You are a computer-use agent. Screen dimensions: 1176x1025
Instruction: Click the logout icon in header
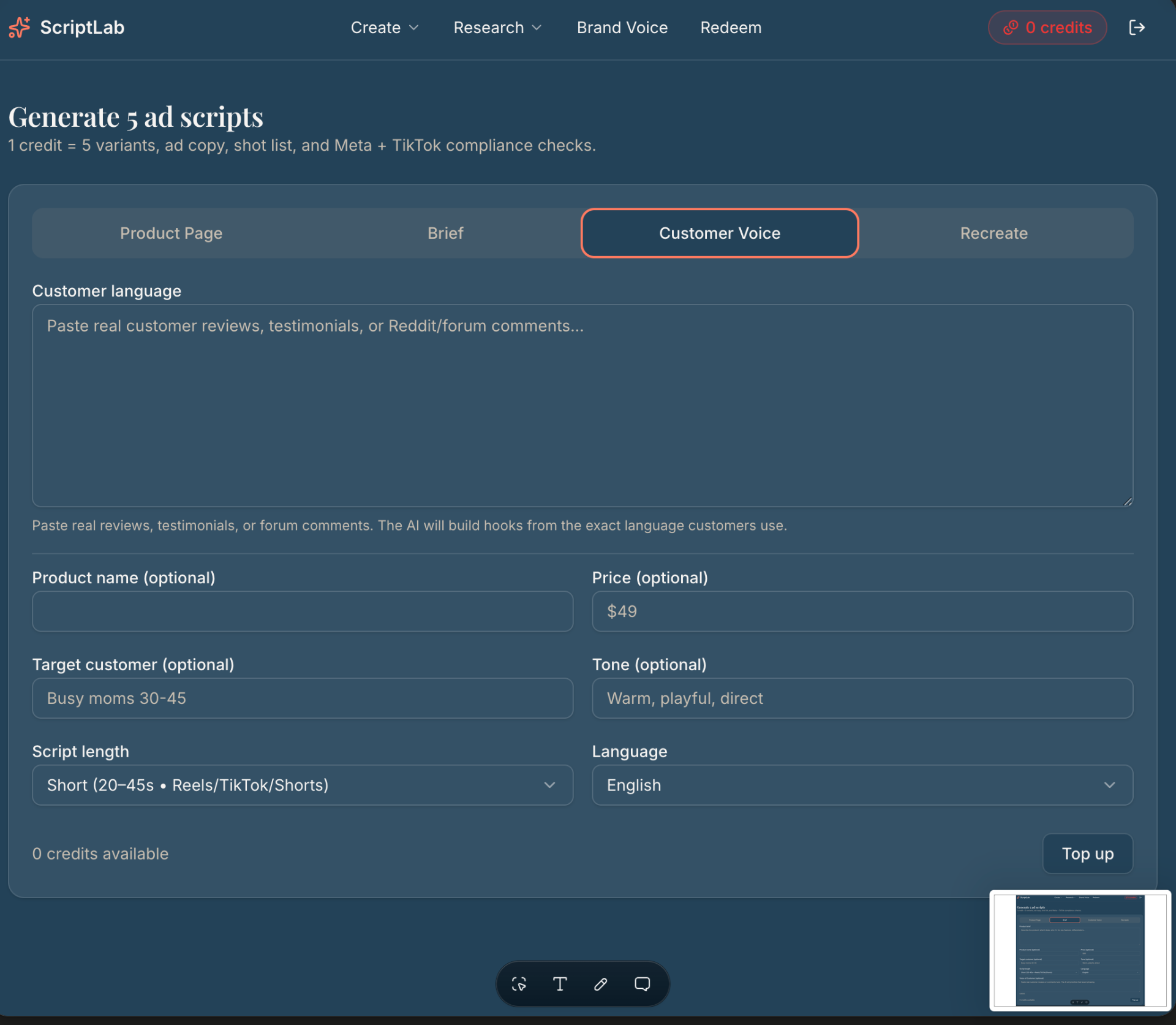[x=1137, y=28]
